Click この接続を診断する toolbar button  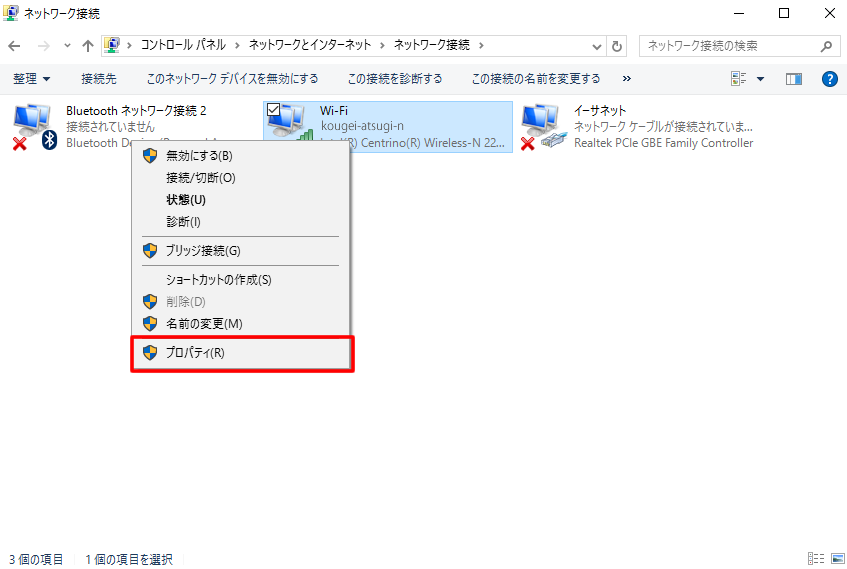[x=395, y=79]
